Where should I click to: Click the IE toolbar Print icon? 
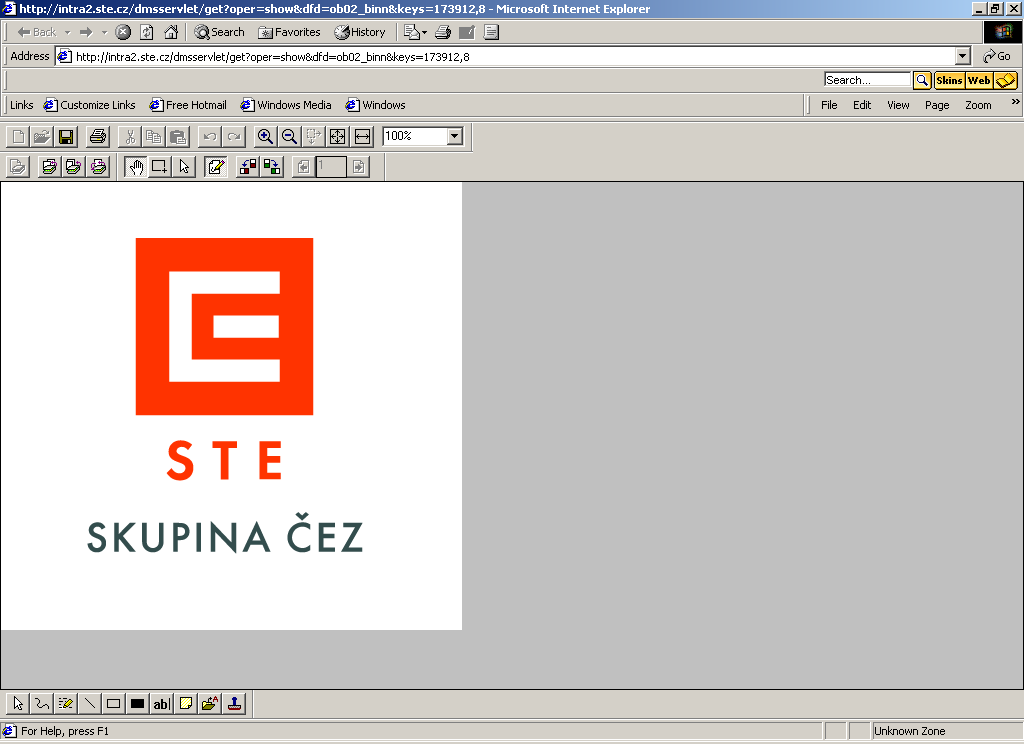pyautogui.click(x=443, y=32)
